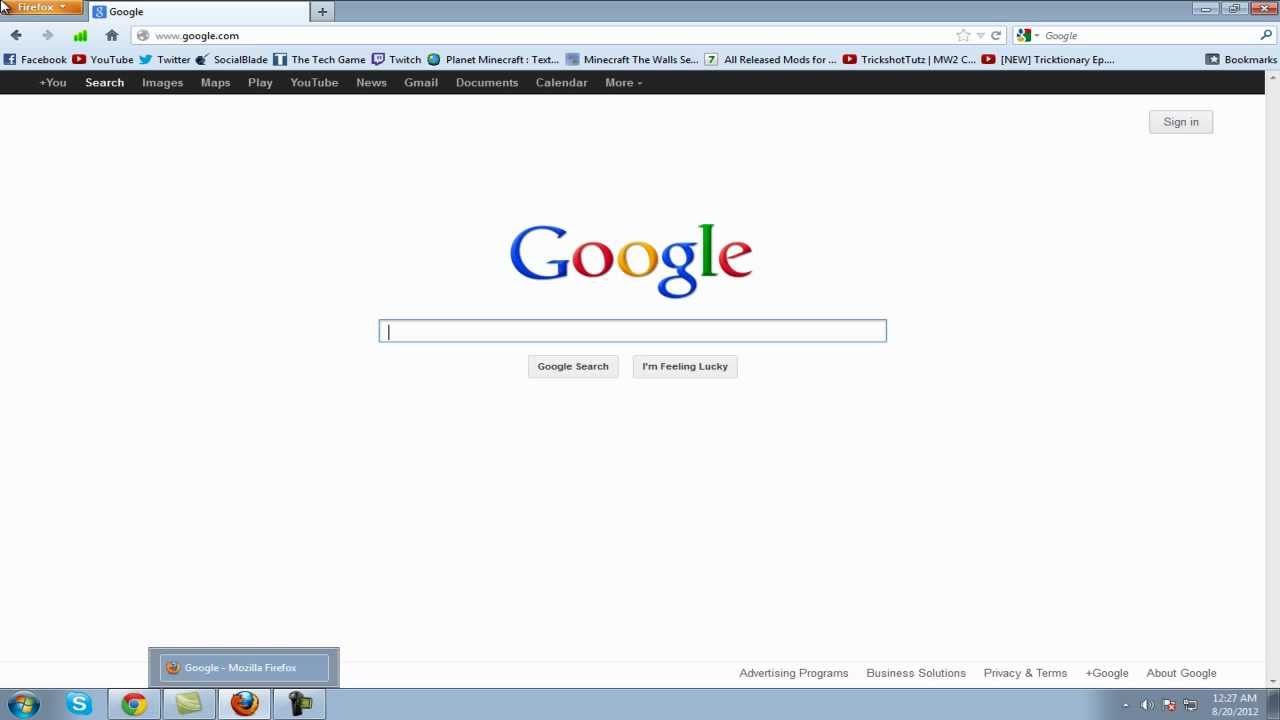Open the Privacy & Terms link

(x=1025, y=673)
